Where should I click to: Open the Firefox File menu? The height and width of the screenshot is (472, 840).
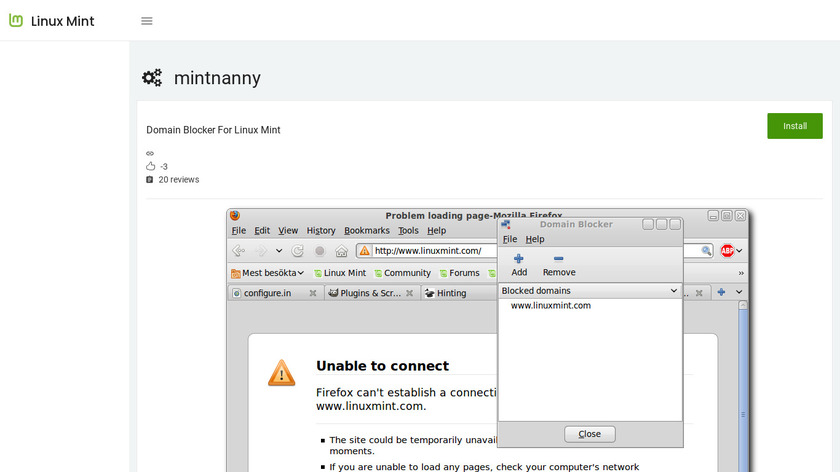(239, 230)
